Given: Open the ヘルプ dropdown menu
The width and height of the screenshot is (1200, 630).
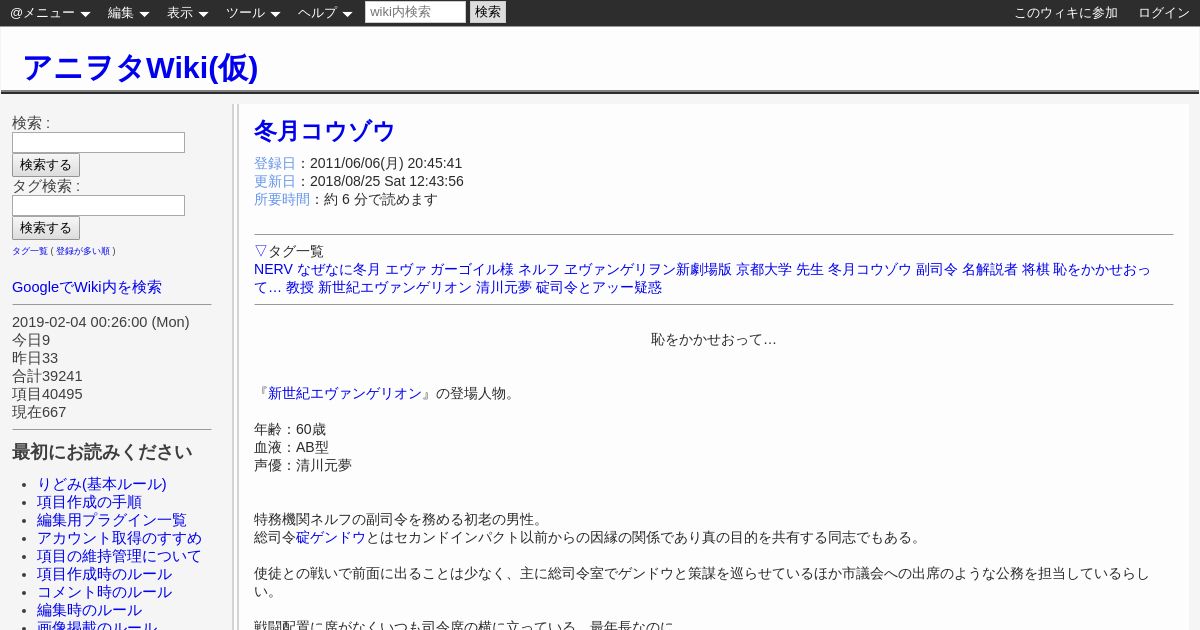Looking at the screenshot, I should tap(325, 13).
